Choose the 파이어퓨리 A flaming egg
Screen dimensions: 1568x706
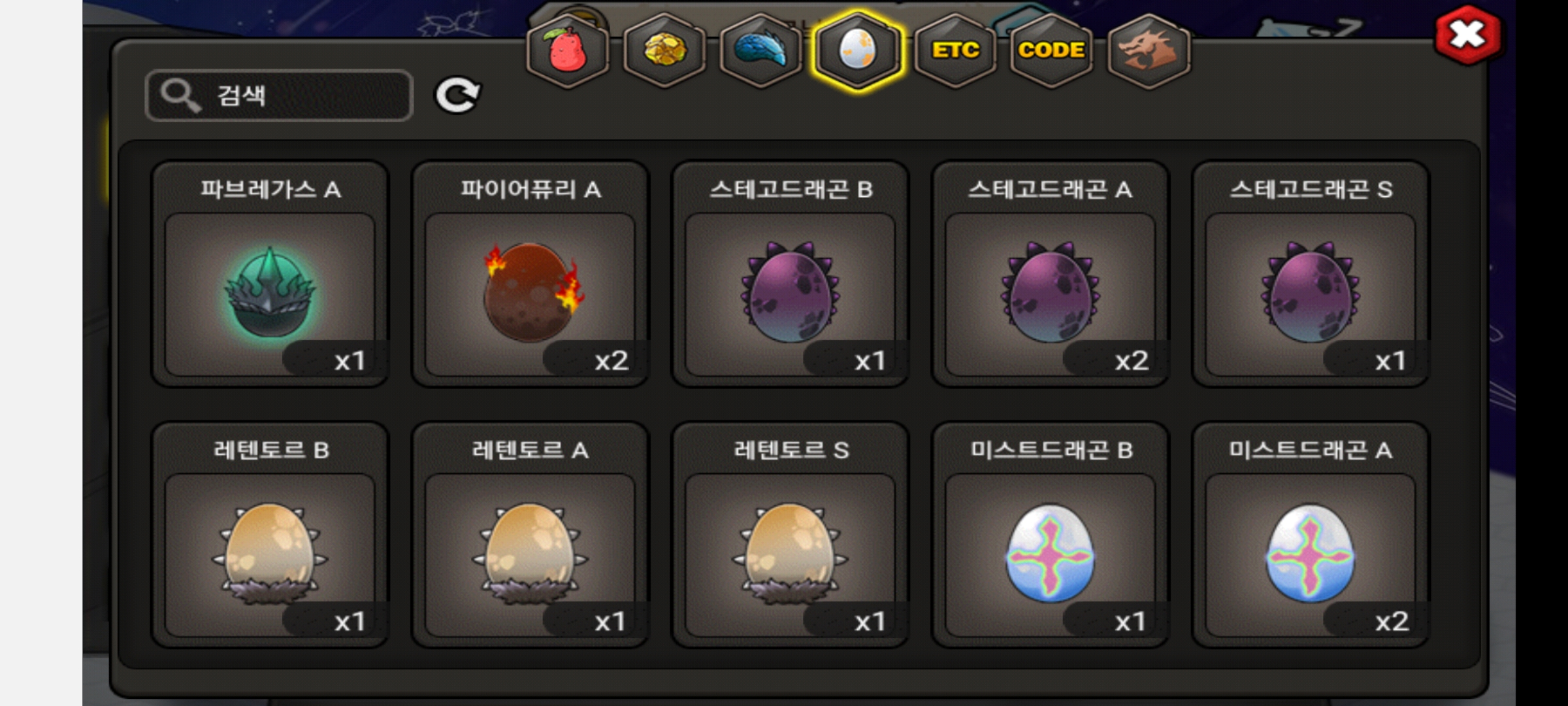(x=530, y=275)
